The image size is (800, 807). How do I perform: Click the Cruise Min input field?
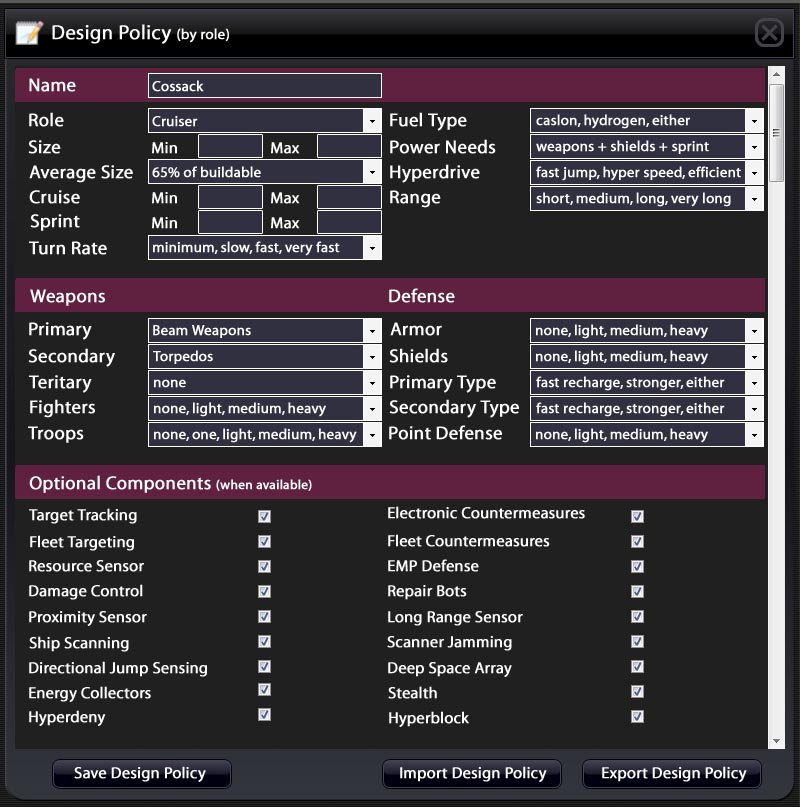click(230, 197)
